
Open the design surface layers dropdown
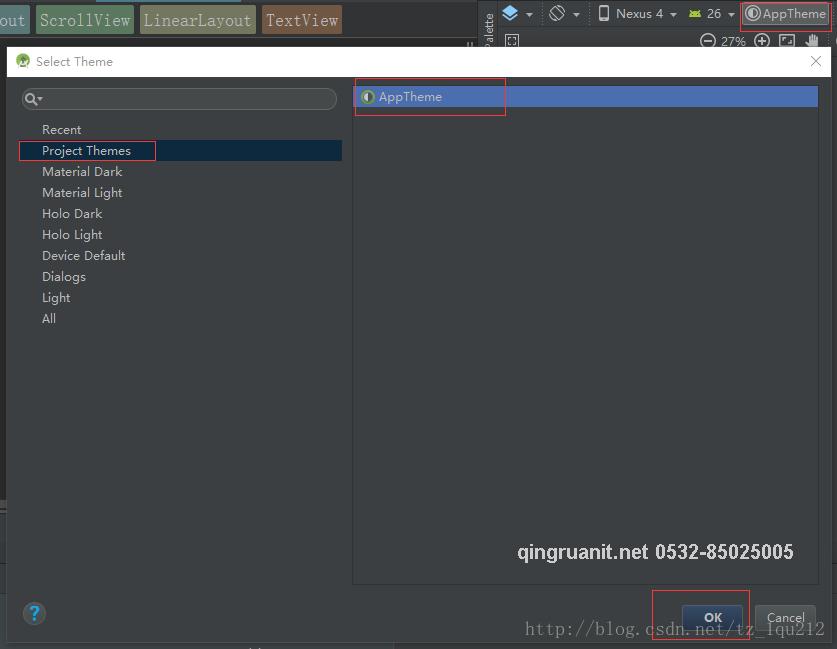[x=517, y=14]
